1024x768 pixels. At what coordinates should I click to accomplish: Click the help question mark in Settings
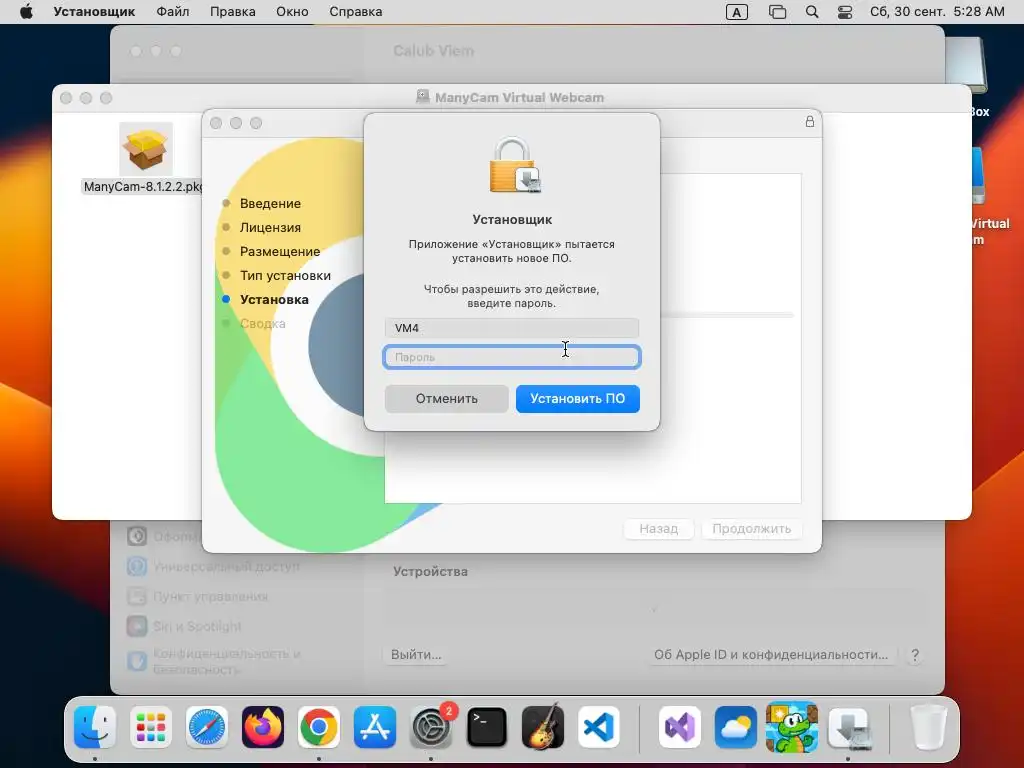click(915, 654)
